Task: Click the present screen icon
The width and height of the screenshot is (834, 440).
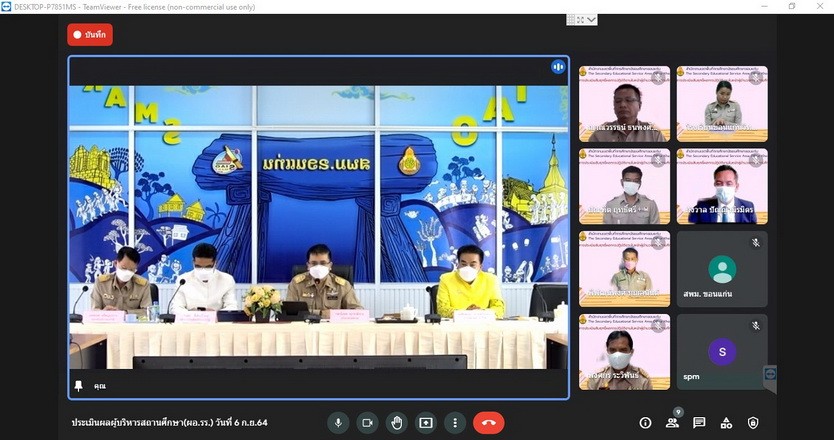Action: (426, 423)
